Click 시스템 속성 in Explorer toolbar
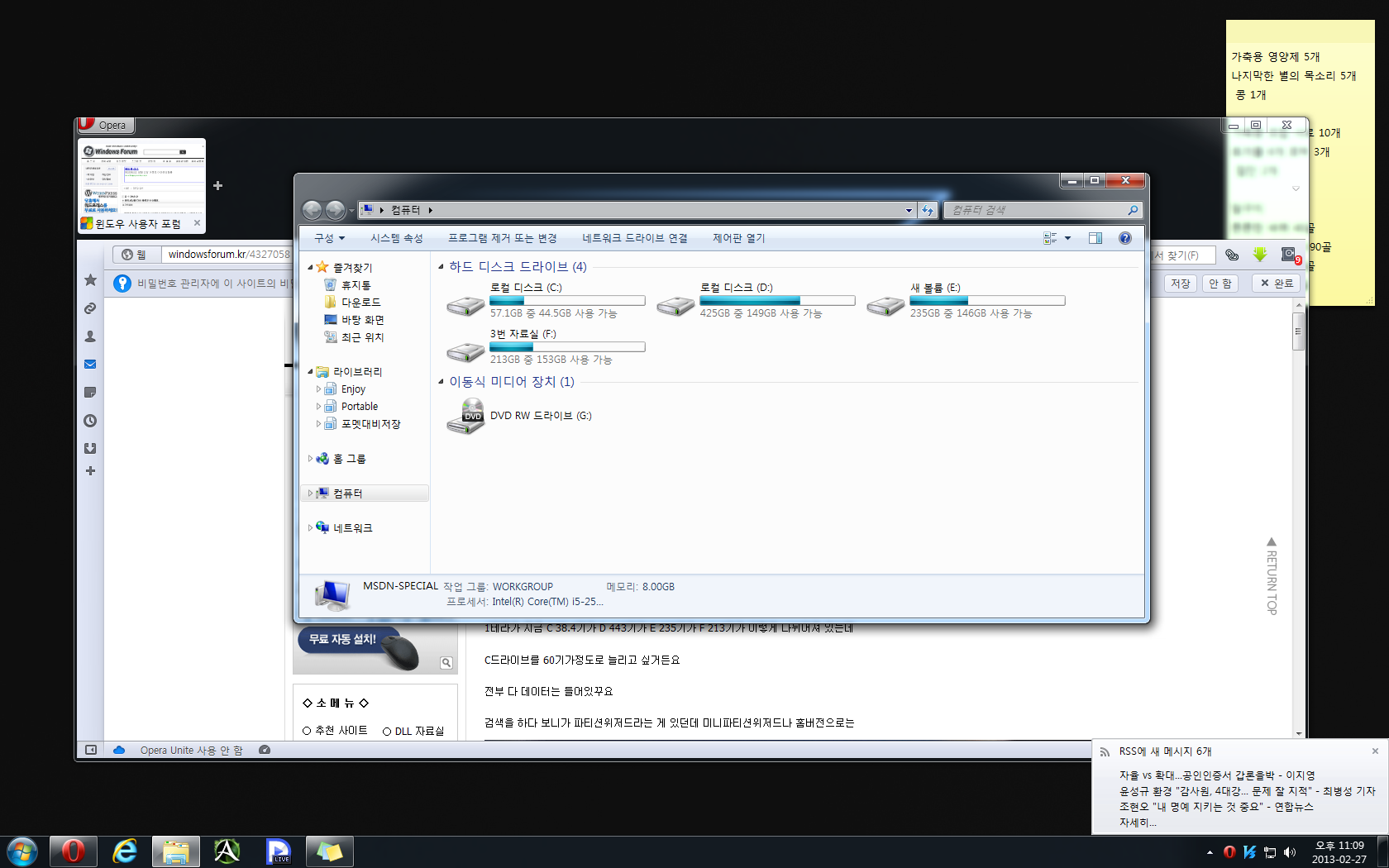 coord(397,238)
